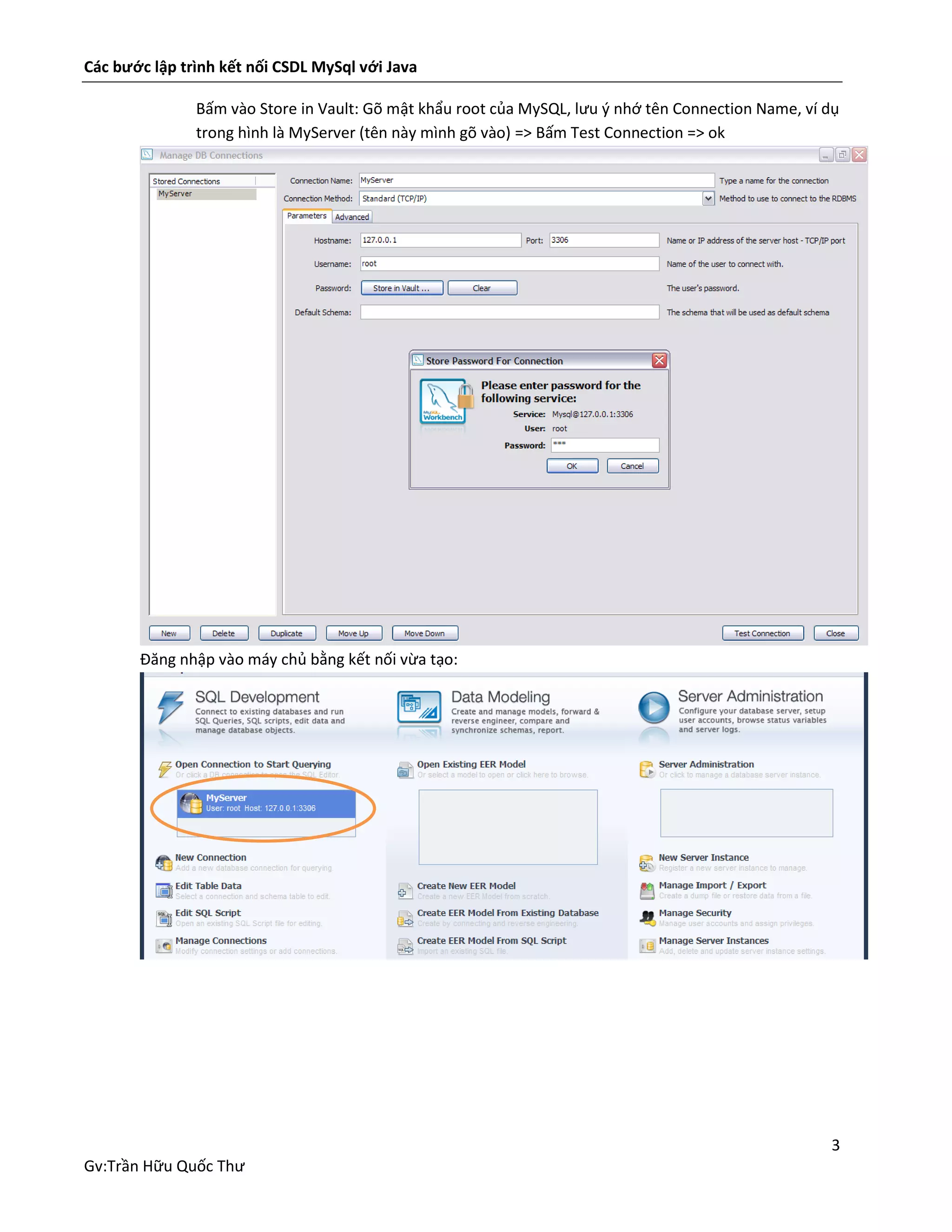Click the Manage Import / Export icon

647,890
